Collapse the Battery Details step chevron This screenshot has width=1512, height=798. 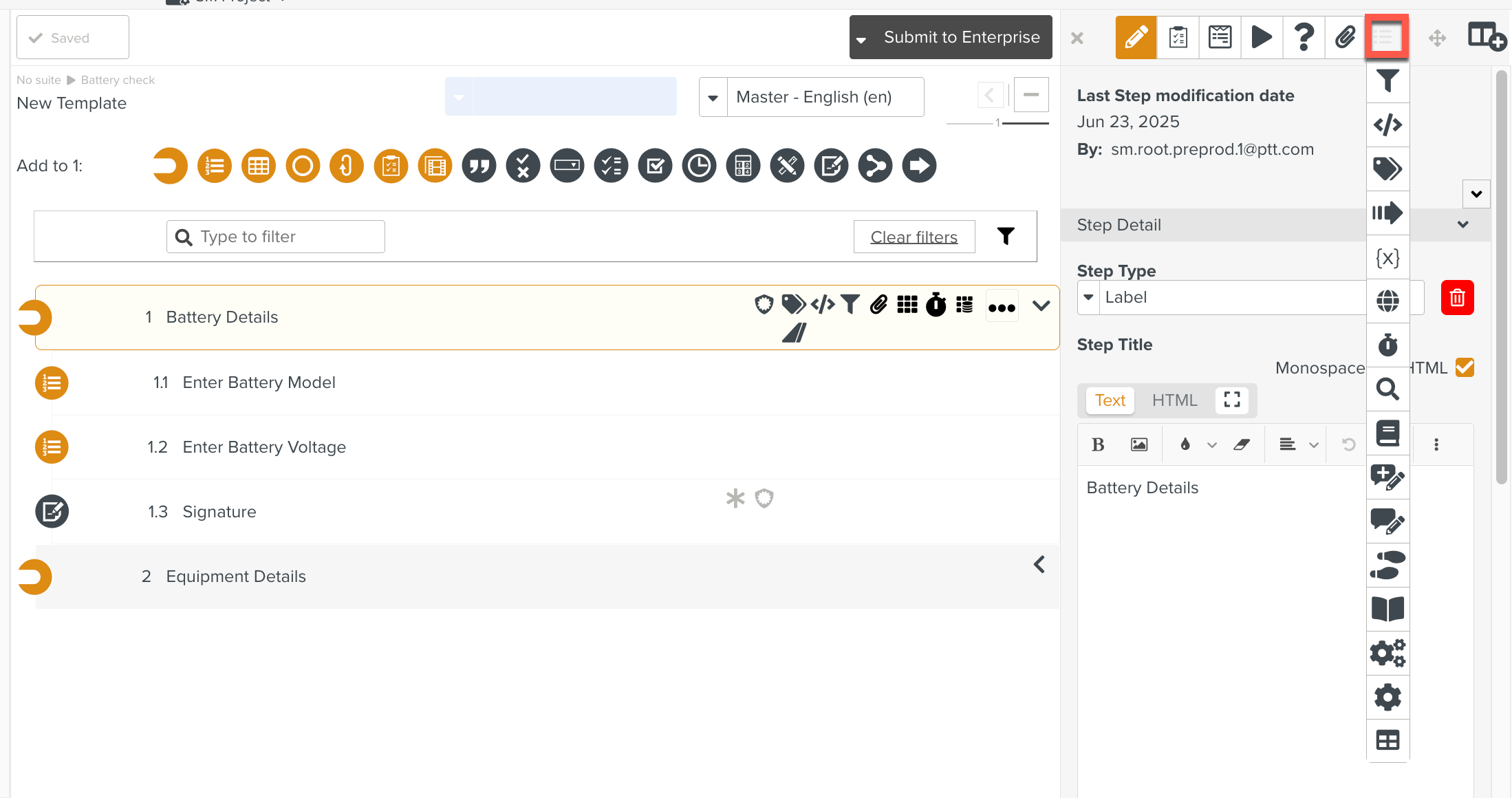pyautogui.click(x=1041, y=305)
